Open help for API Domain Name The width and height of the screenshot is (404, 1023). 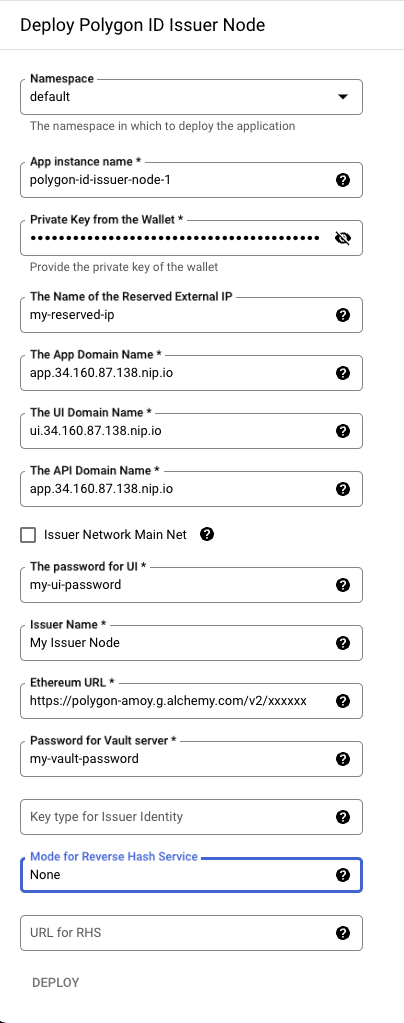click(343, 489)
